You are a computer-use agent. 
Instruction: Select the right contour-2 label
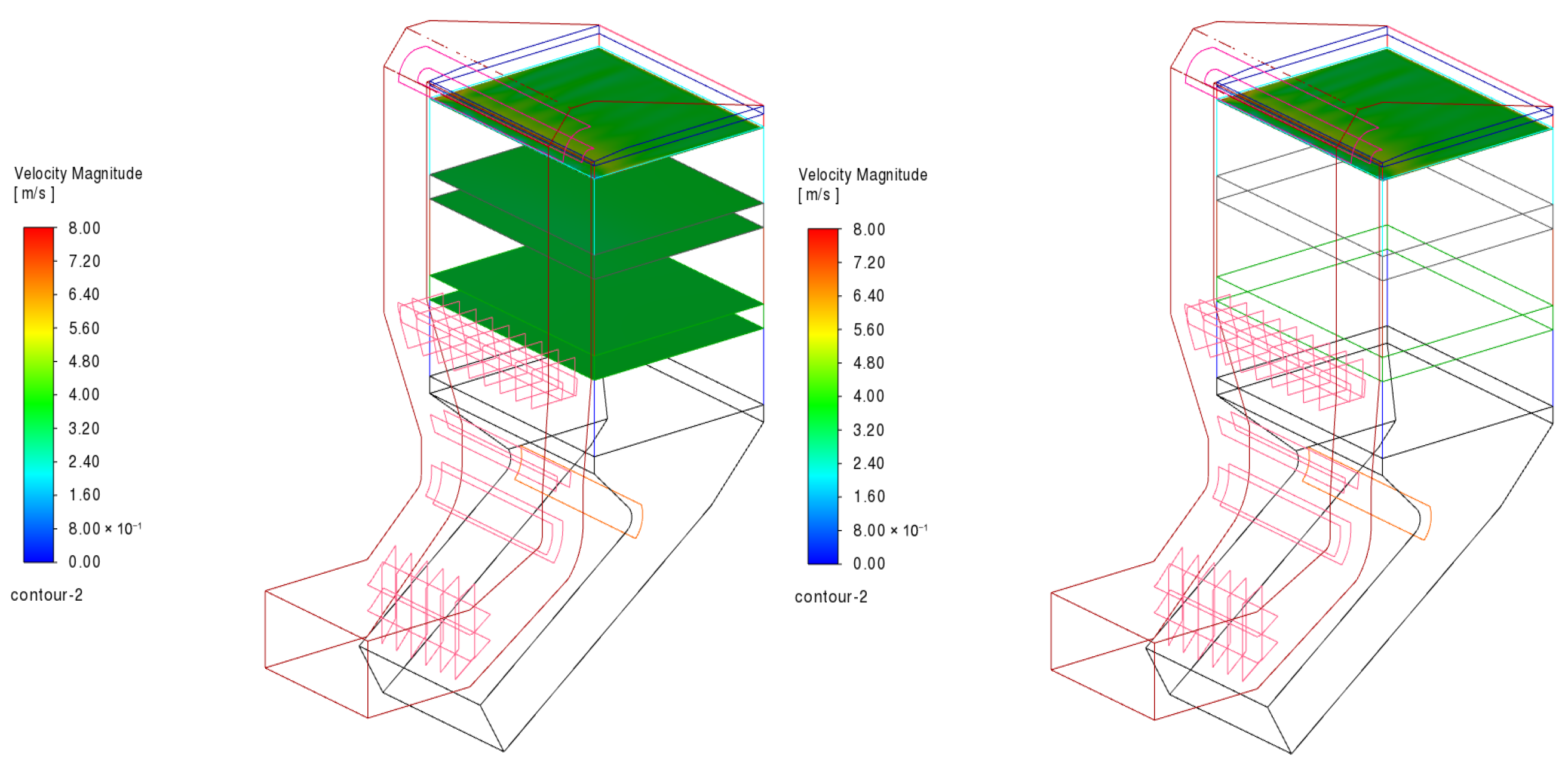[830, 597]
